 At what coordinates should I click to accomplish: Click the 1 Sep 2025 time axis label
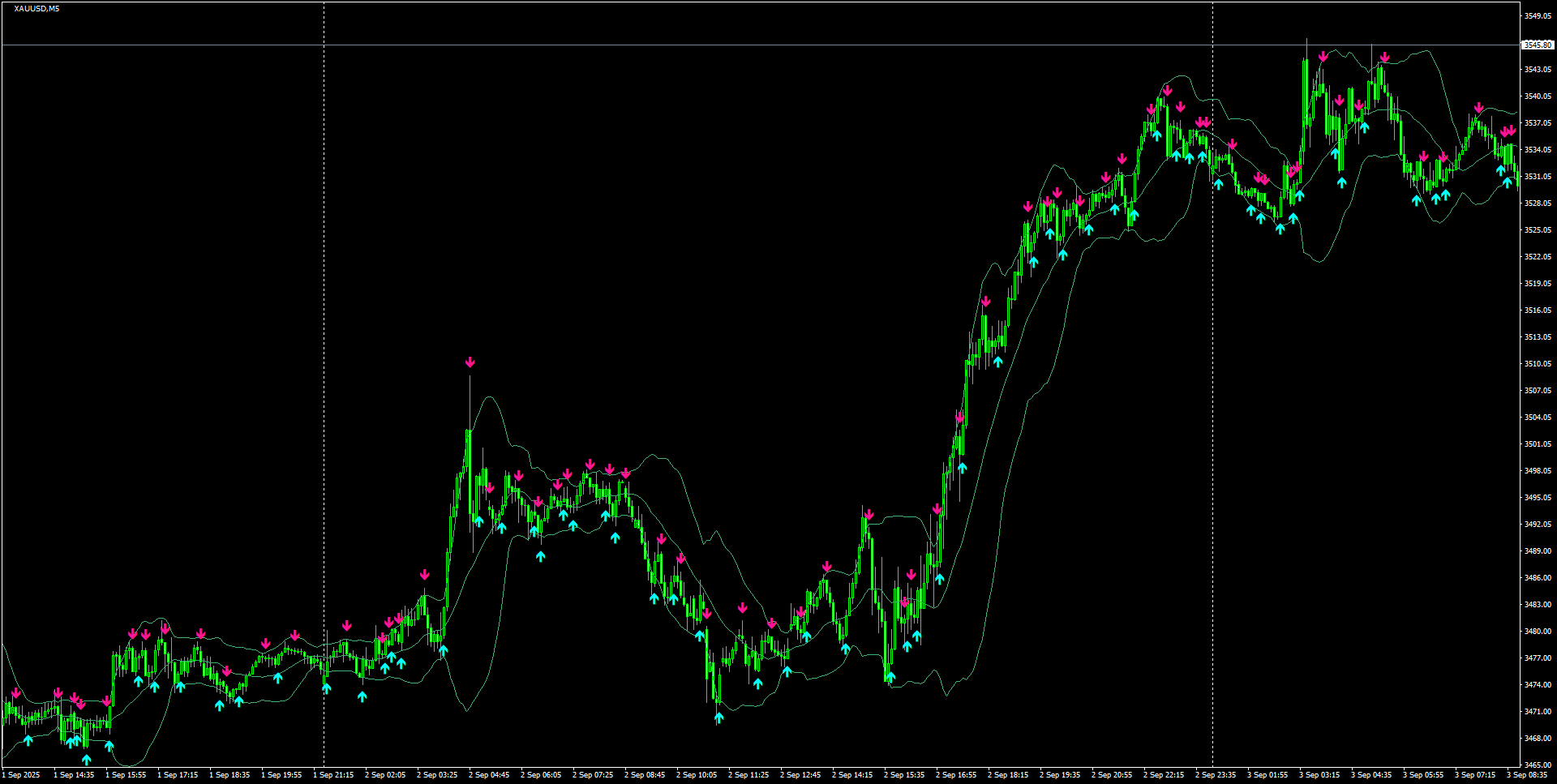tap(21, 775)
